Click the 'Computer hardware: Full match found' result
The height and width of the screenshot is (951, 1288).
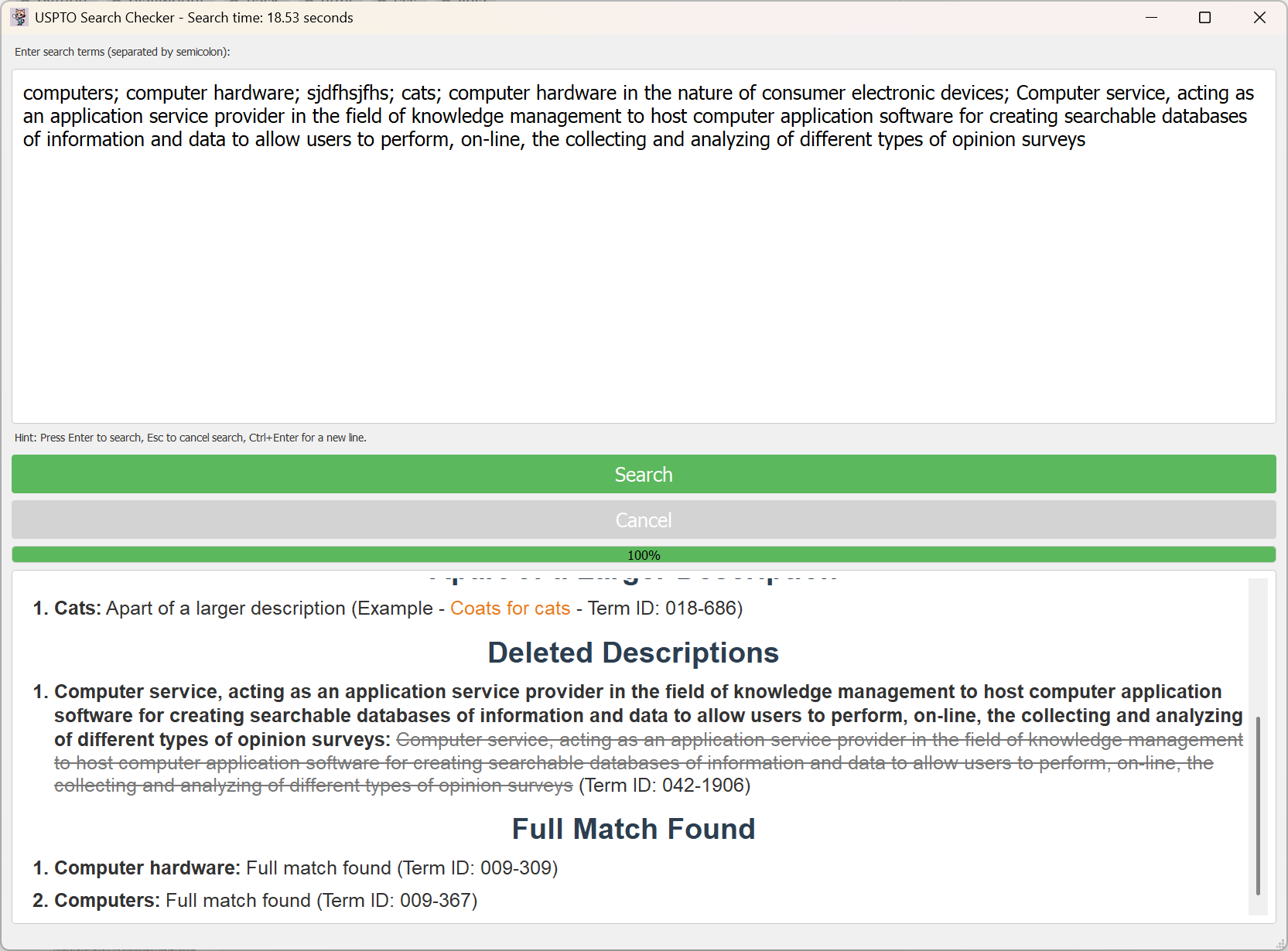click(x=306, y=868)
